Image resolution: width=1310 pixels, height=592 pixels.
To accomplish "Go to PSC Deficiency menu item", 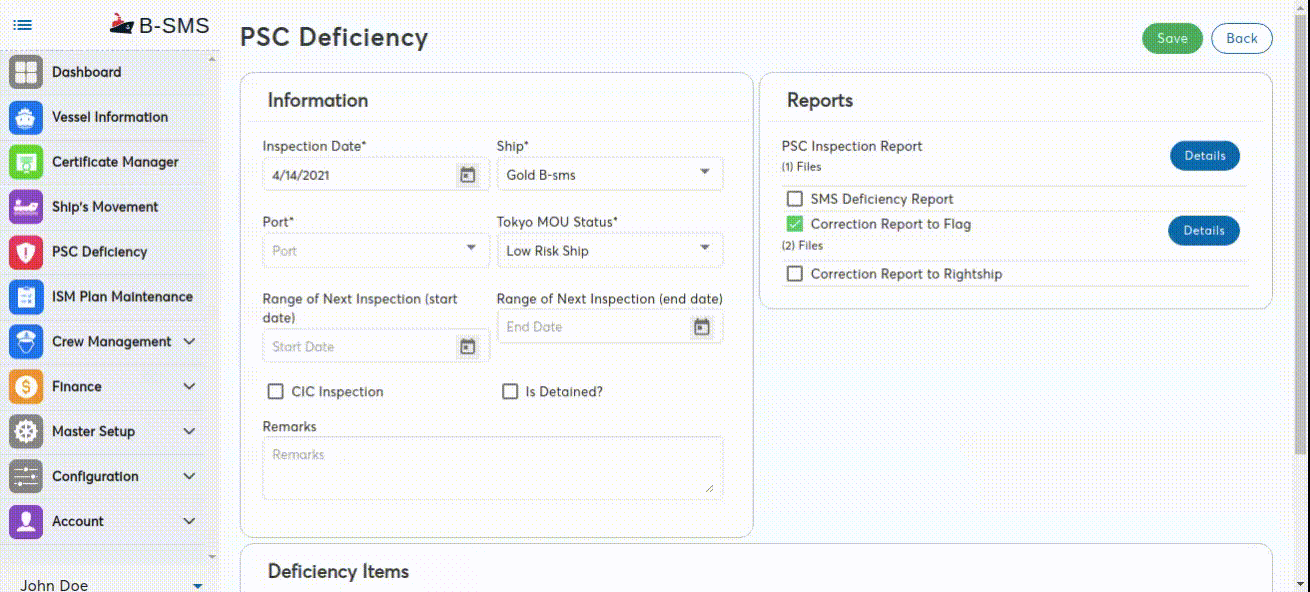I will [x=99, y=252].
